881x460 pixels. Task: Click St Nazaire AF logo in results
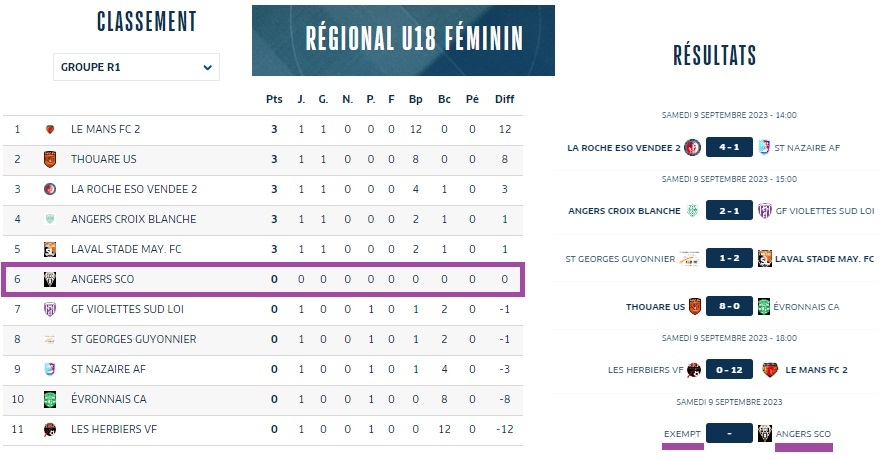click(764, 148)
